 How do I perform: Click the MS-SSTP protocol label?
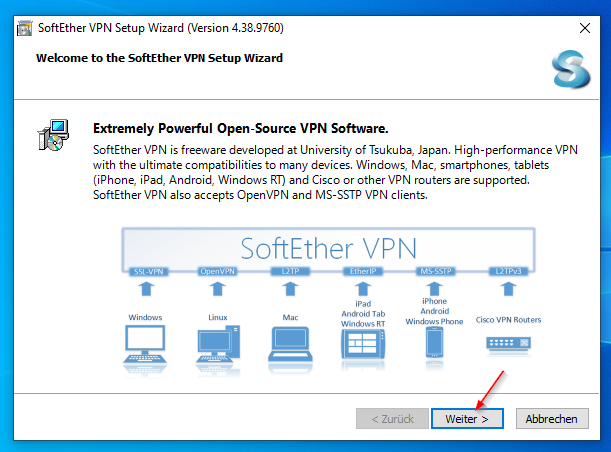click(x=436, y=271)
